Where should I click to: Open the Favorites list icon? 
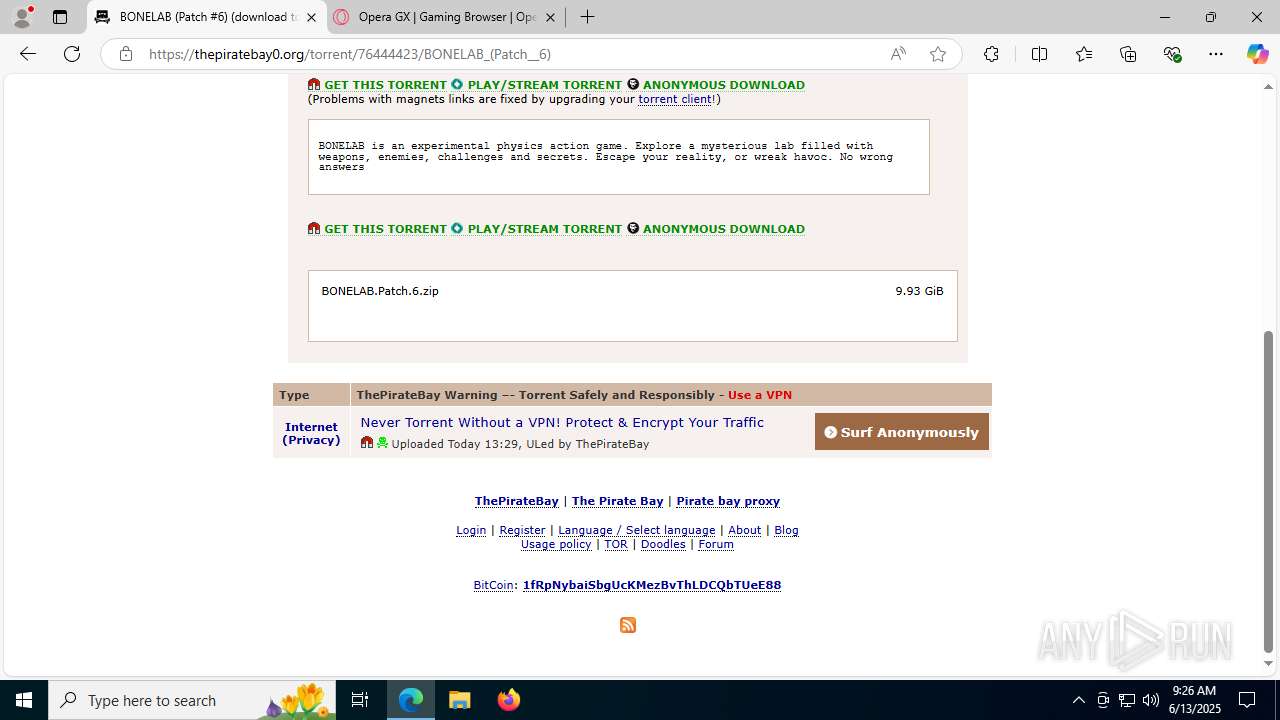[x=1084, y=54]
